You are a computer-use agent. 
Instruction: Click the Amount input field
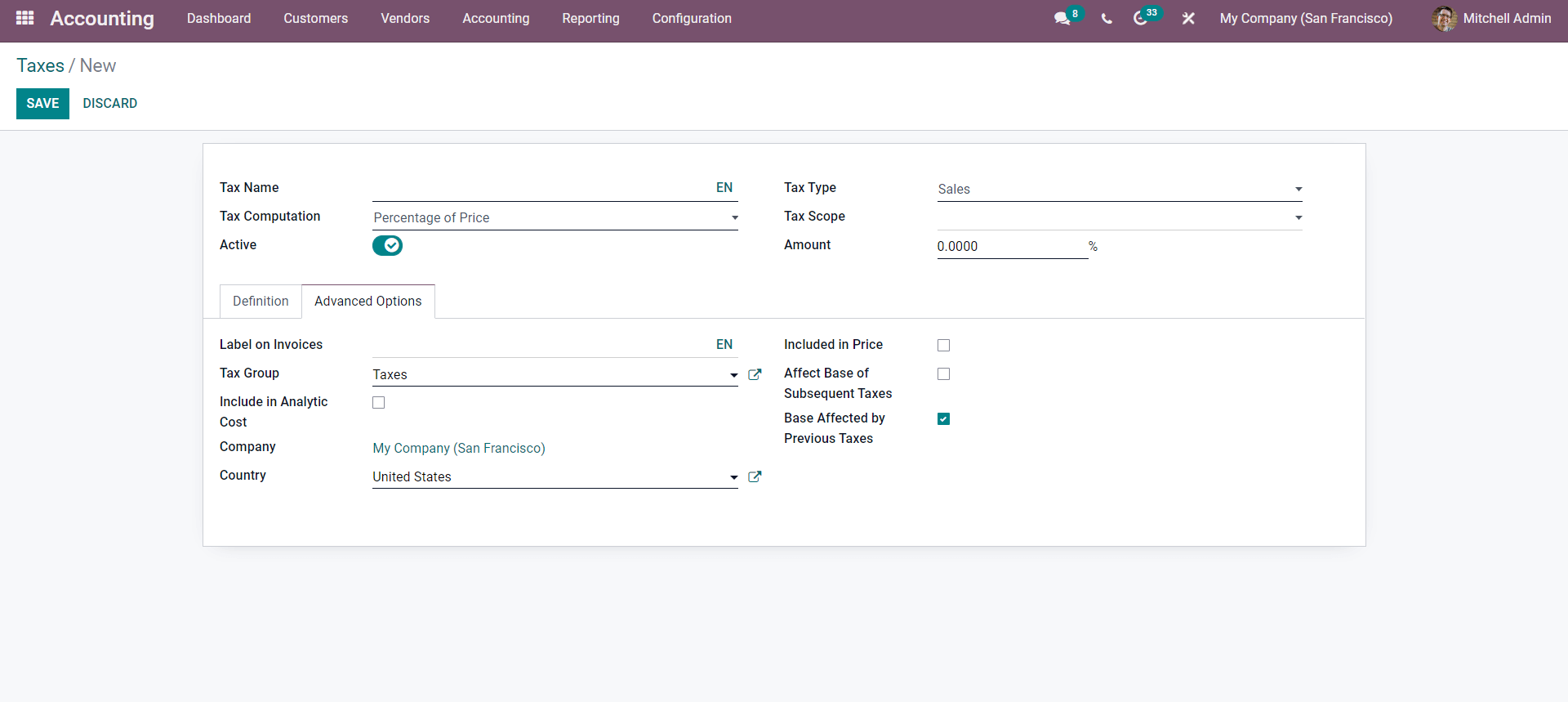(1011, 247)
